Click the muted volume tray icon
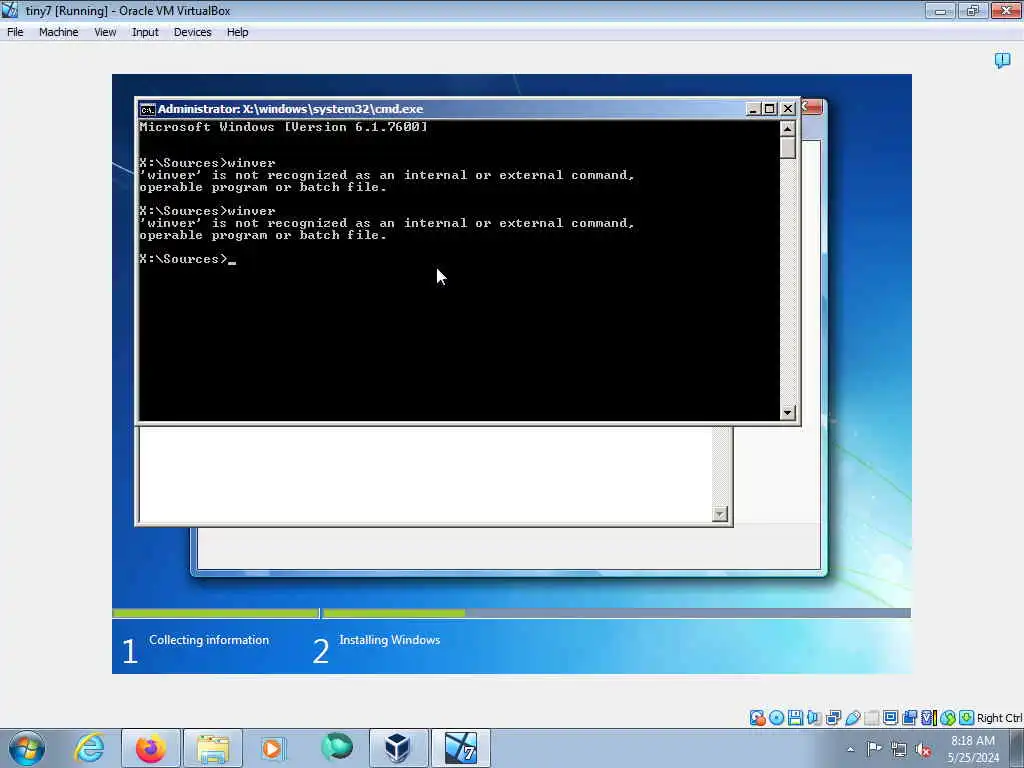Viewport: 1024px width, 768px height. click(x=923, y=749)
